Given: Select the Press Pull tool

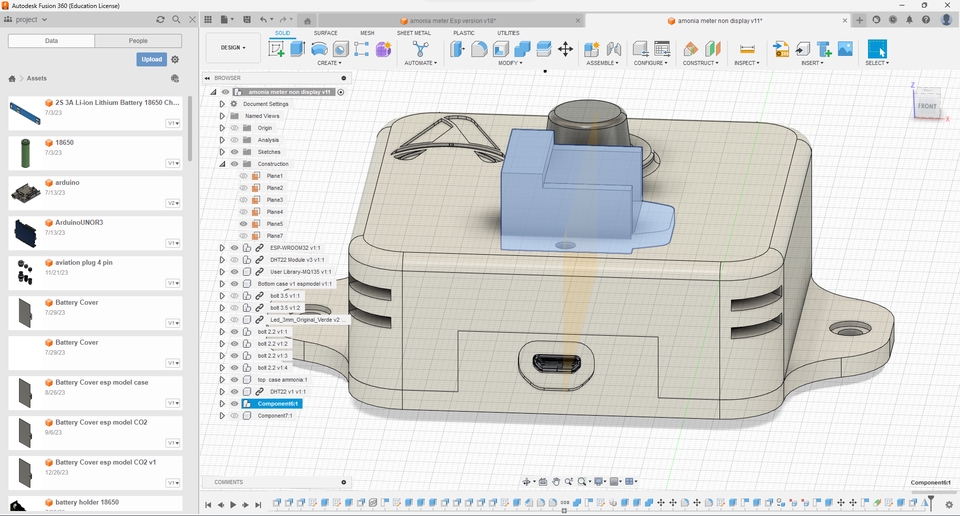Looking at the screenshot, I should pos(457,49).
